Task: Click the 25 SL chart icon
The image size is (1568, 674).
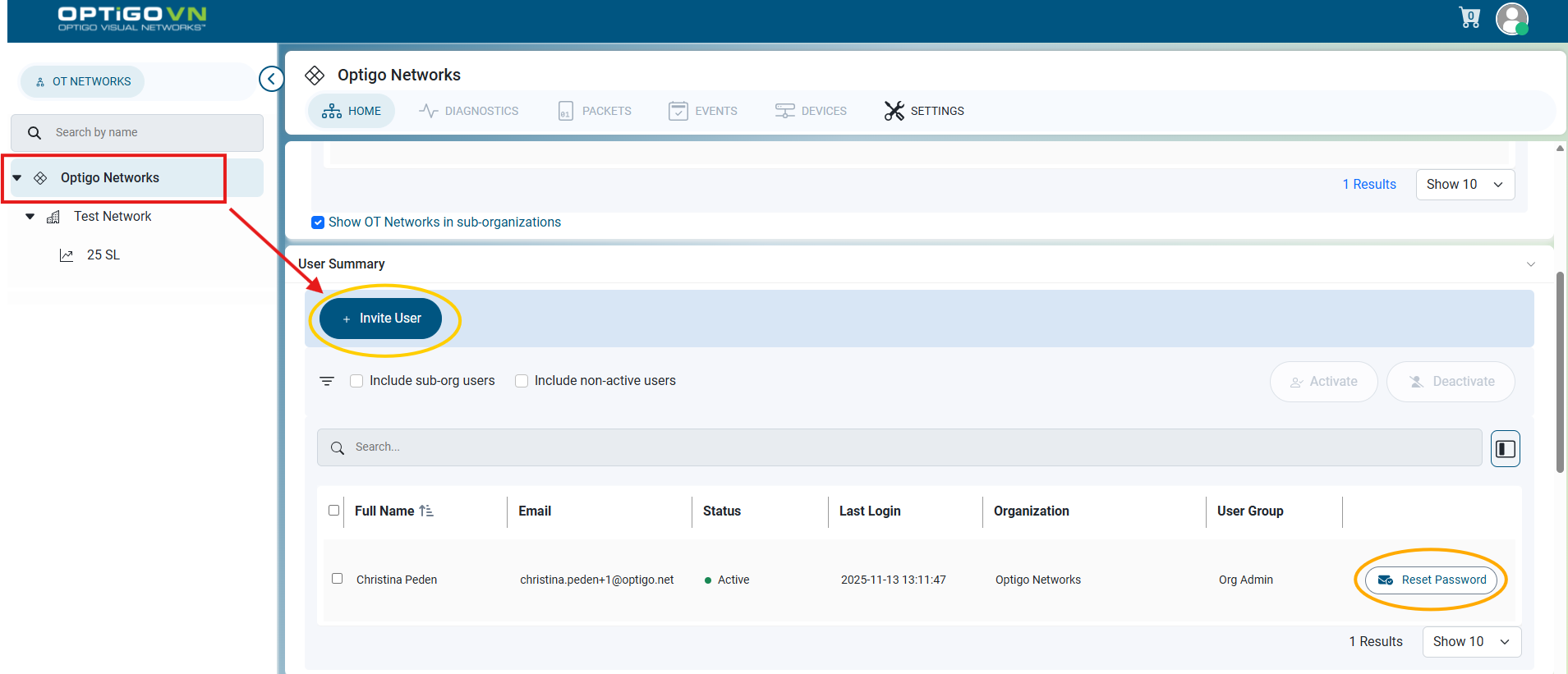Action: pyautogui.click(x=67, y=255)
